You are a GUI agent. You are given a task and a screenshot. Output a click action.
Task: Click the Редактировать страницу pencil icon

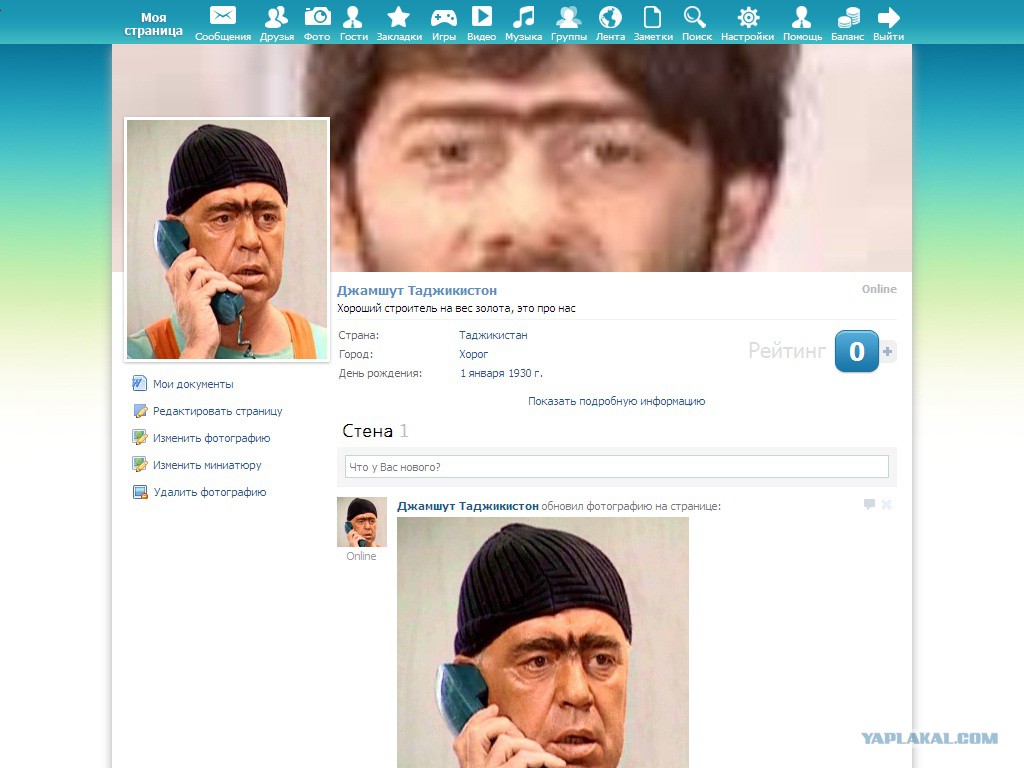[x=140, y=411]
